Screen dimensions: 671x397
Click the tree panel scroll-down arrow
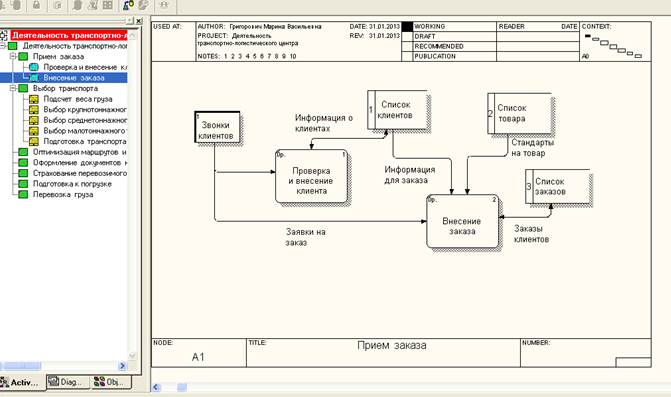tap(133, 356)
